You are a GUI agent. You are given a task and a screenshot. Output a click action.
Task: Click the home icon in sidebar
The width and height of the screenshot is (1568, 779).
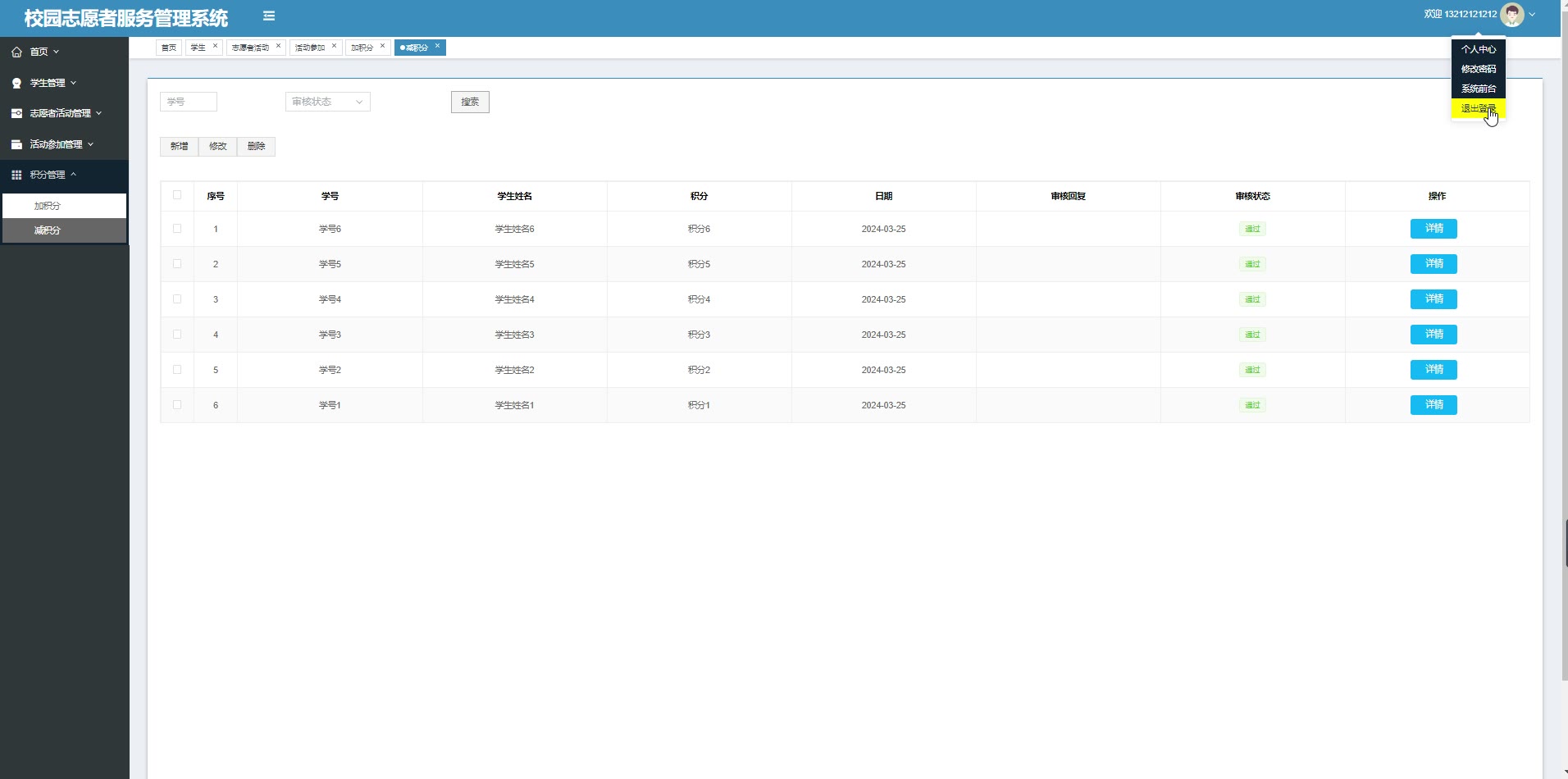point(16,52)
